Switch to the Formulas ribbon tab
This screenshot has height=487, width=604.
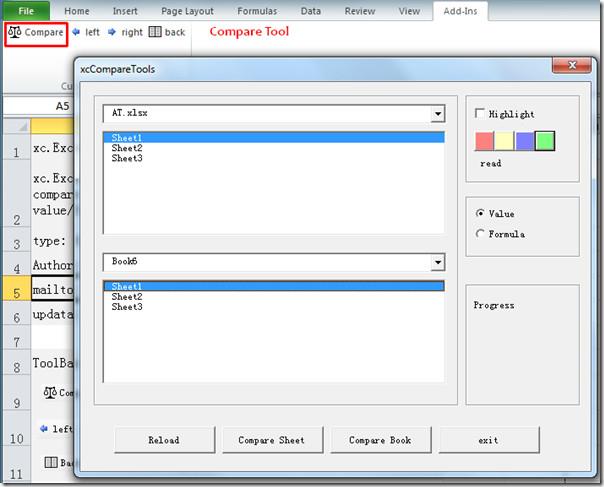coord(257,11)
